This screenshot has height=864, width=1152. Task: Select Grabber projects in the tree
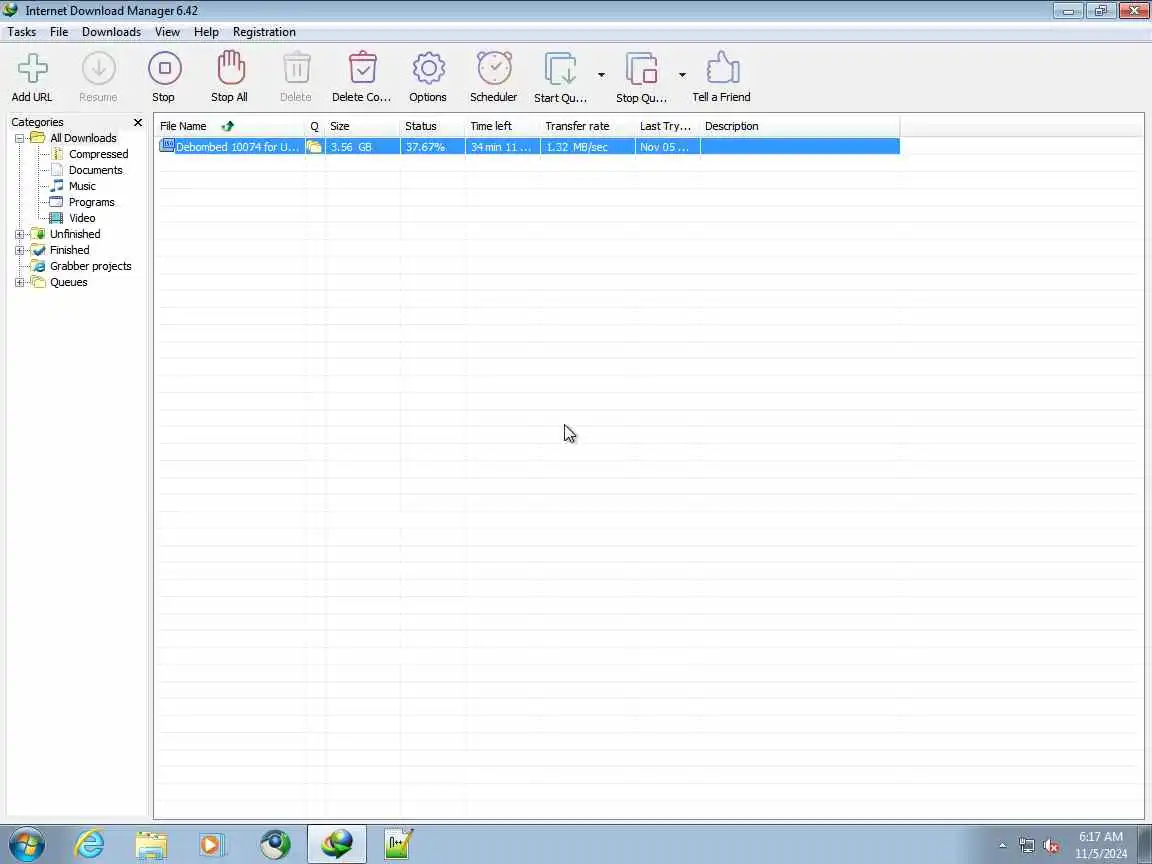click(90, 266)
